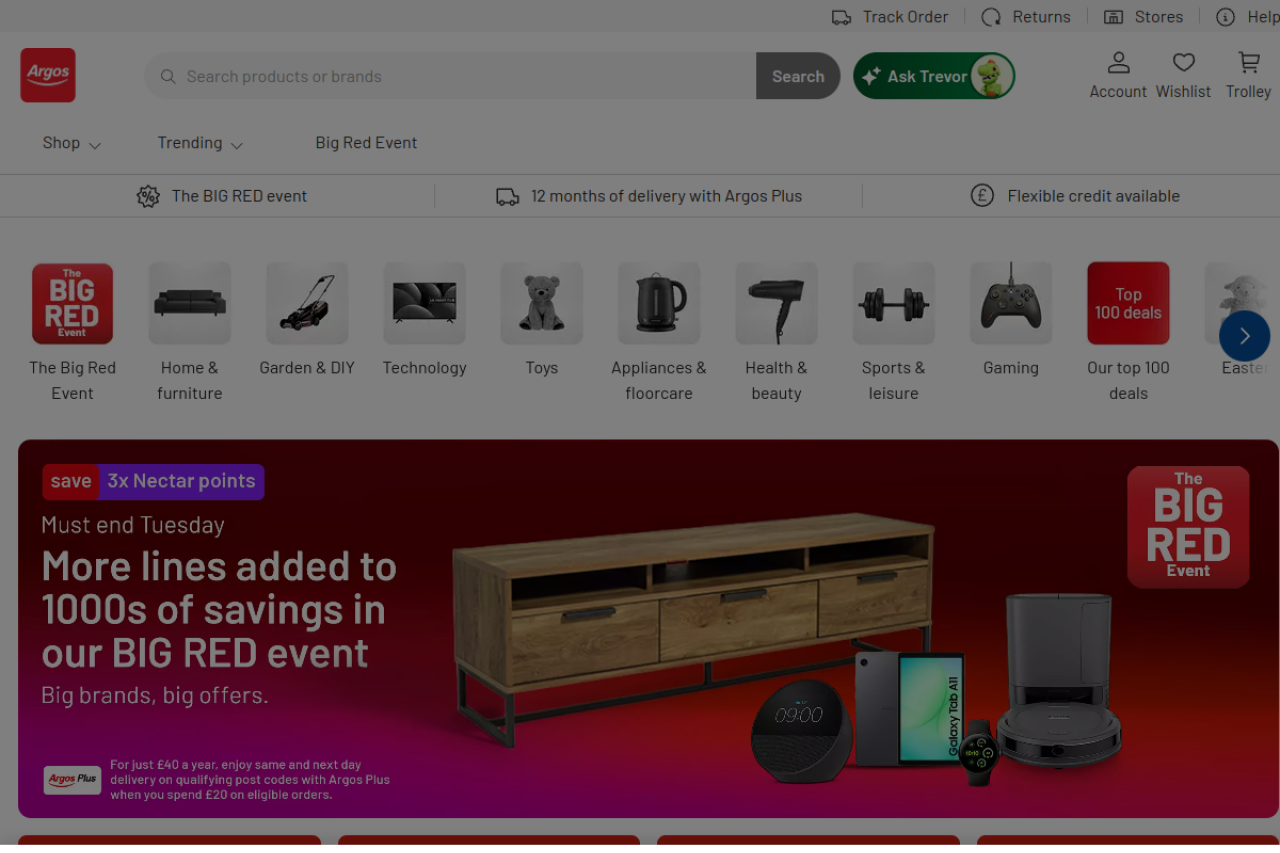The image size is (1280, 853).
Task: Click the Argos logo
Action: tap(48, 75)
